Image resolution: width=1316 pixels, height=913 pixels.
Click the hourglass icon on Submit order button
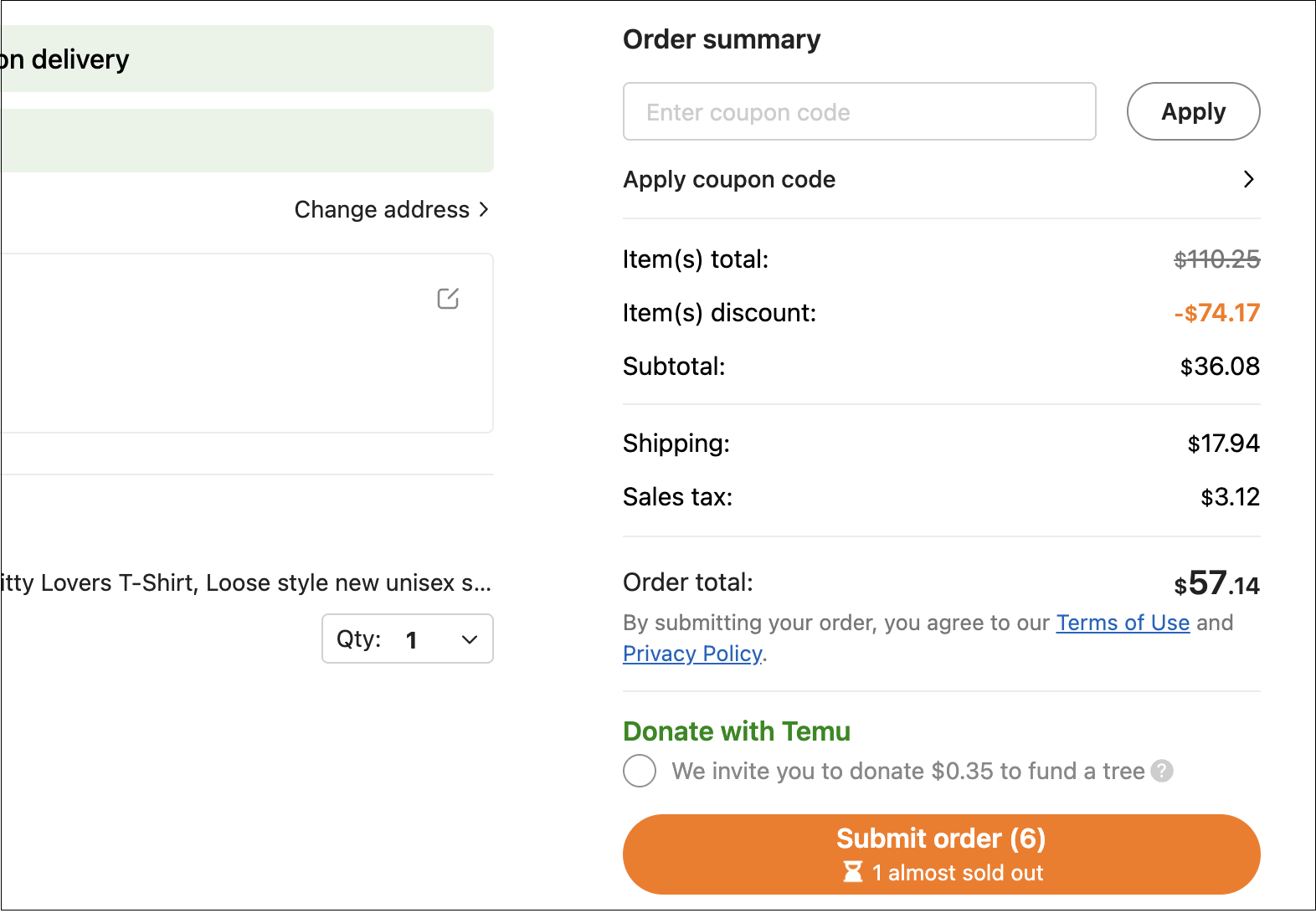(x=853, y=873)
